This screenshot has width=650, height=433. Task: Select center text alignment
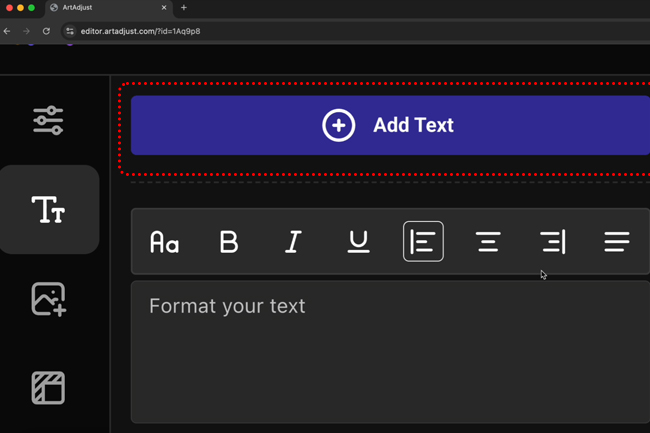pos(488,242)
